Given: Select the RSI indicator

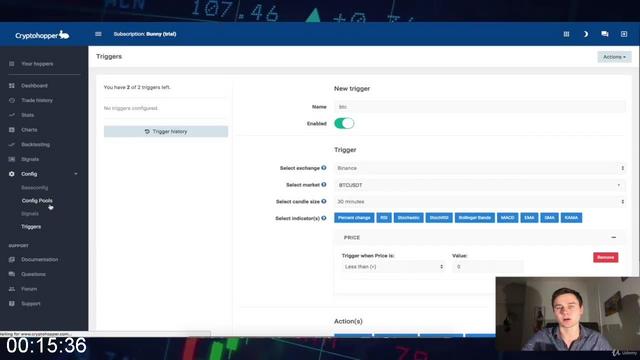Looking at the screenshot, I should pos(384,218).
